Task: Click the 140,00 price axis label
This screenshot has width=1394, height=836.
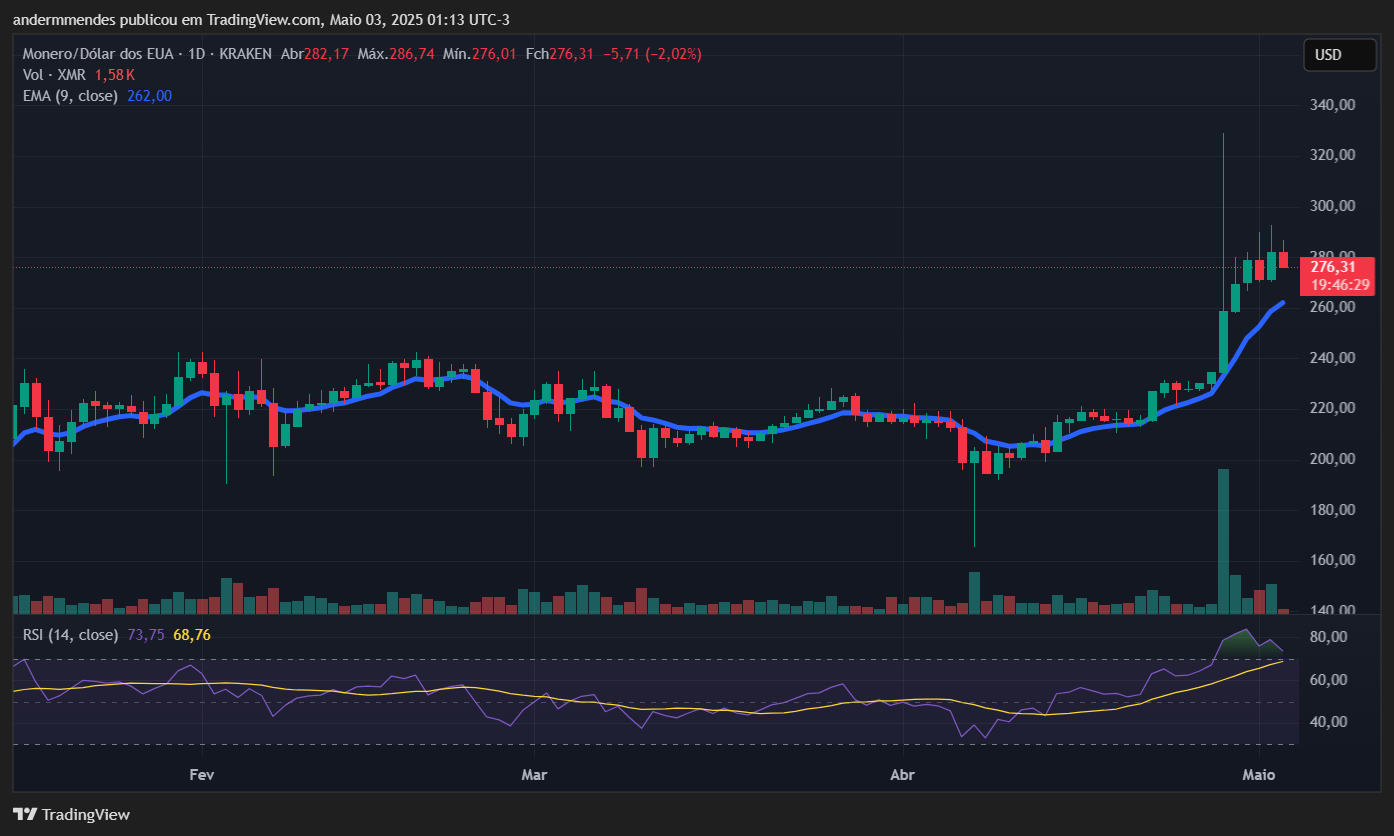Action: (1333, 610)
